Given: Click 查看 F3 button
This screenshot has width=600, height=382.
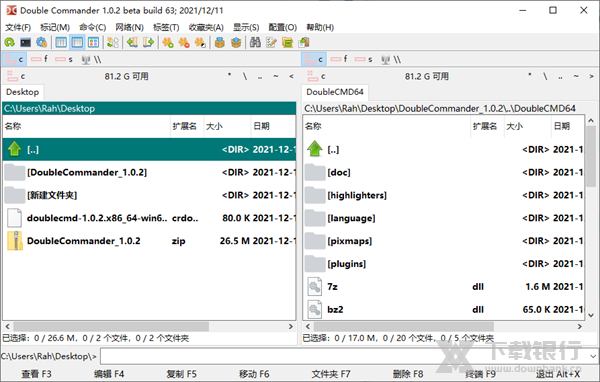Looking at the screenshot, I should (x=36, y=374).
